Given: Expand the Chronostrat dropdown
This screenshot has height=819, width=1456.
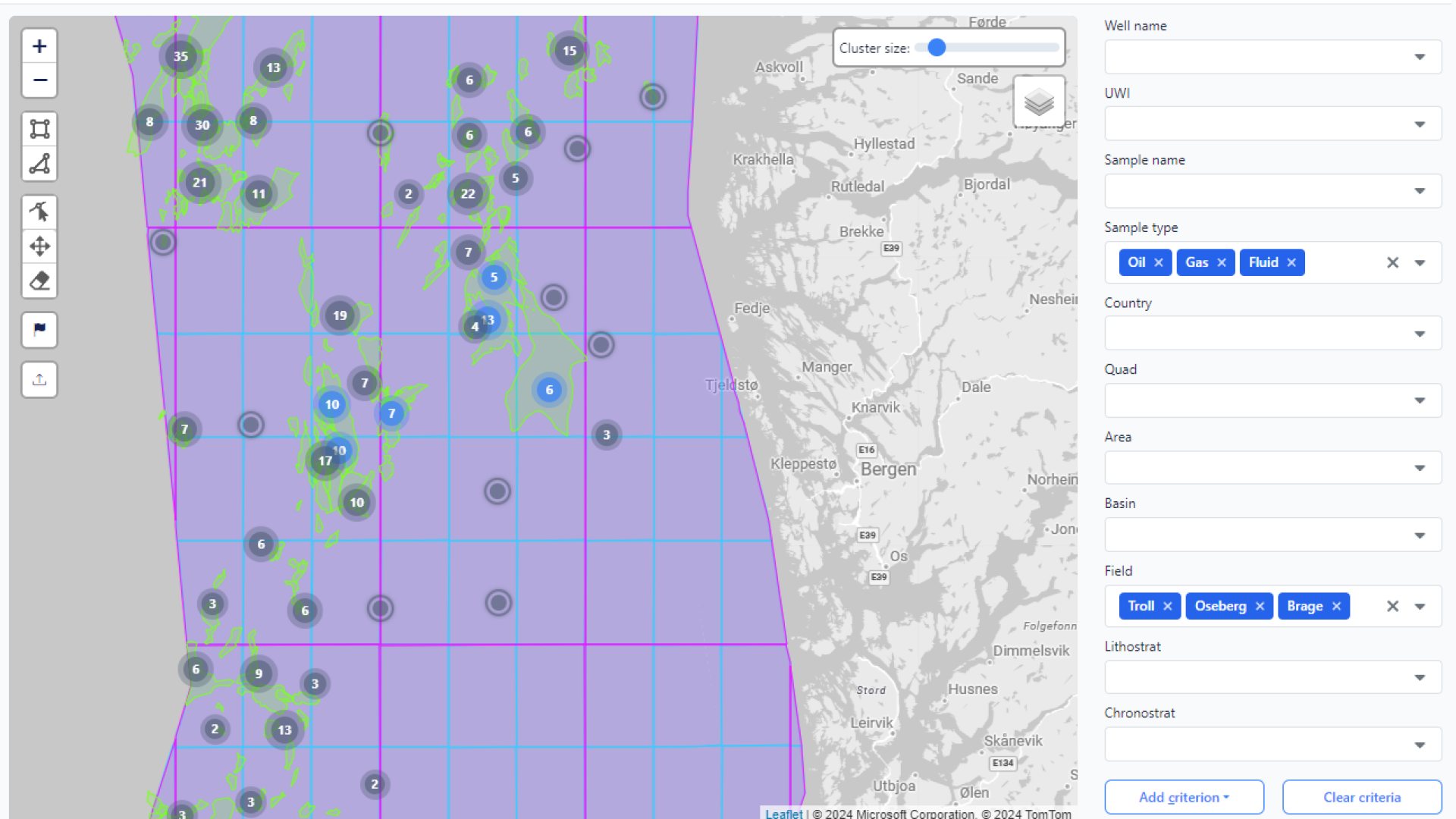Looking at the screenshot, I should click(1420, 745).
